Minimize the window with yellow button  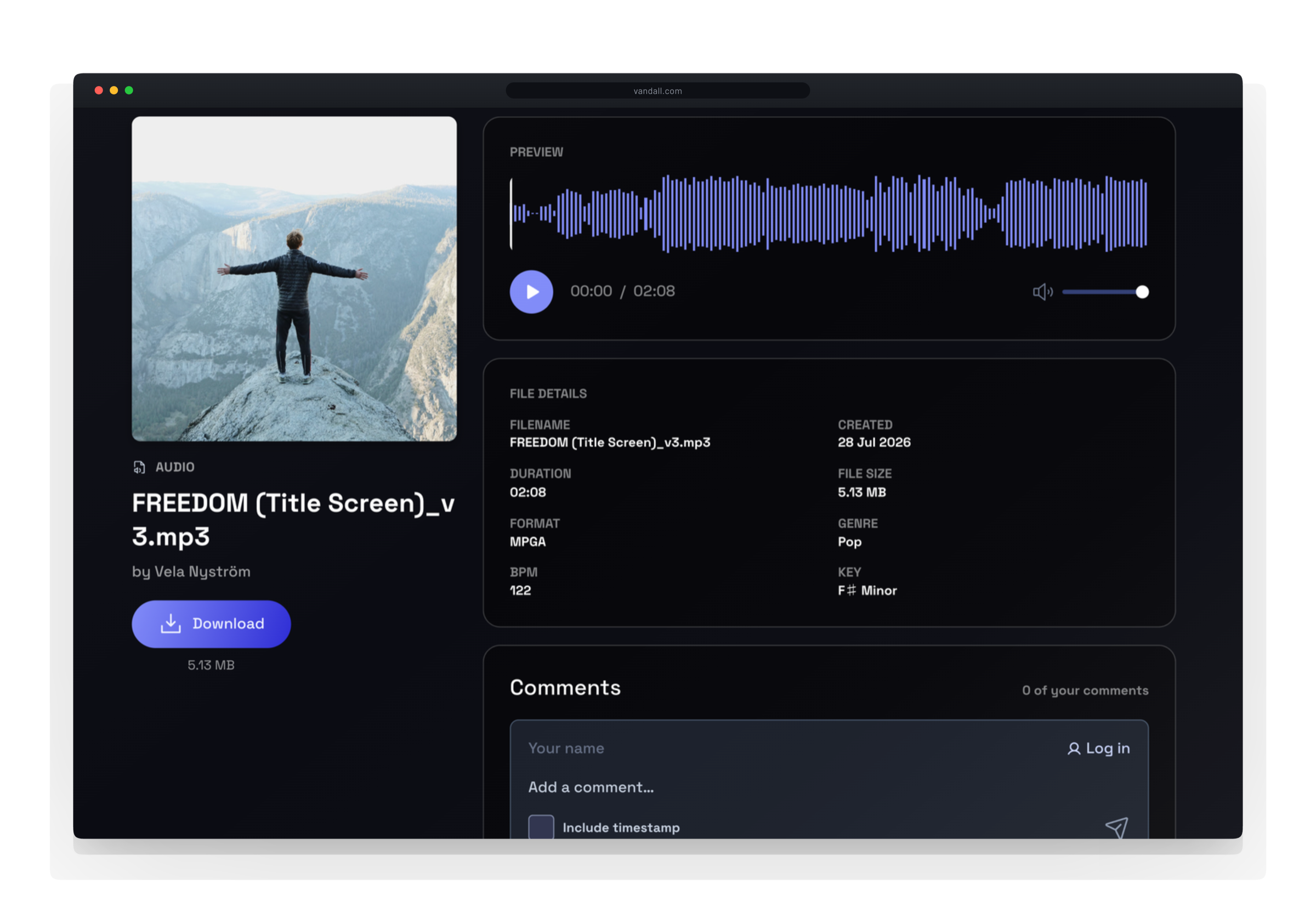pos(114,90)
